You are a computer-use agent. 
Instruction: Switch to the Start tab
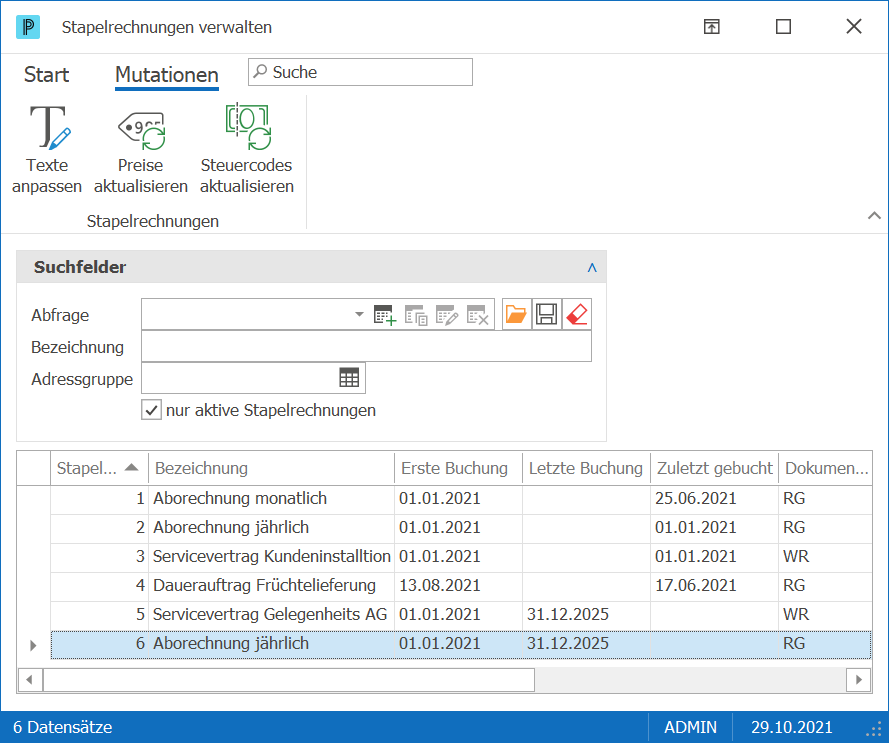46,75
